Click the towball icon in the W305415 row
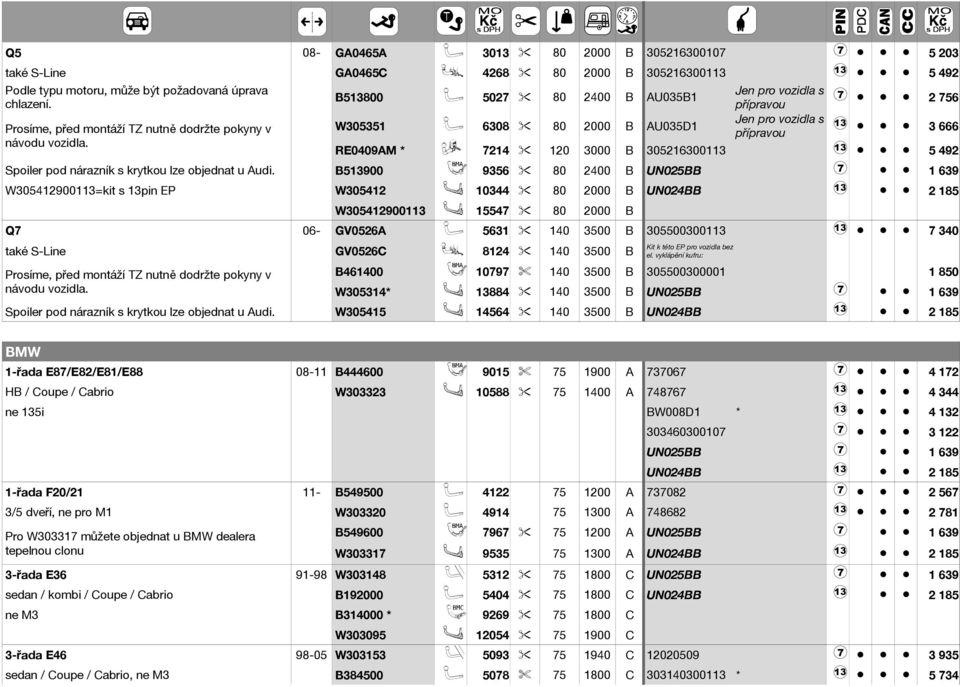 [453, 310]
